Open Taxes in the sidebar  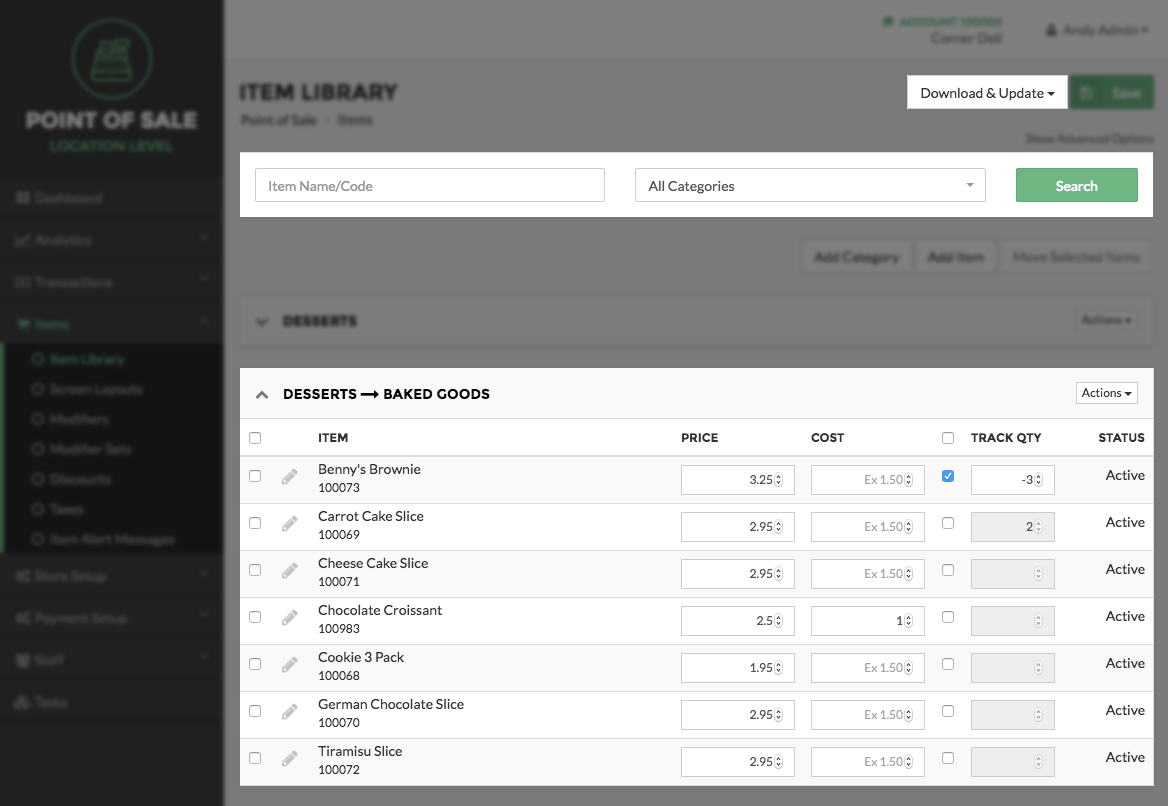[66, 510]
